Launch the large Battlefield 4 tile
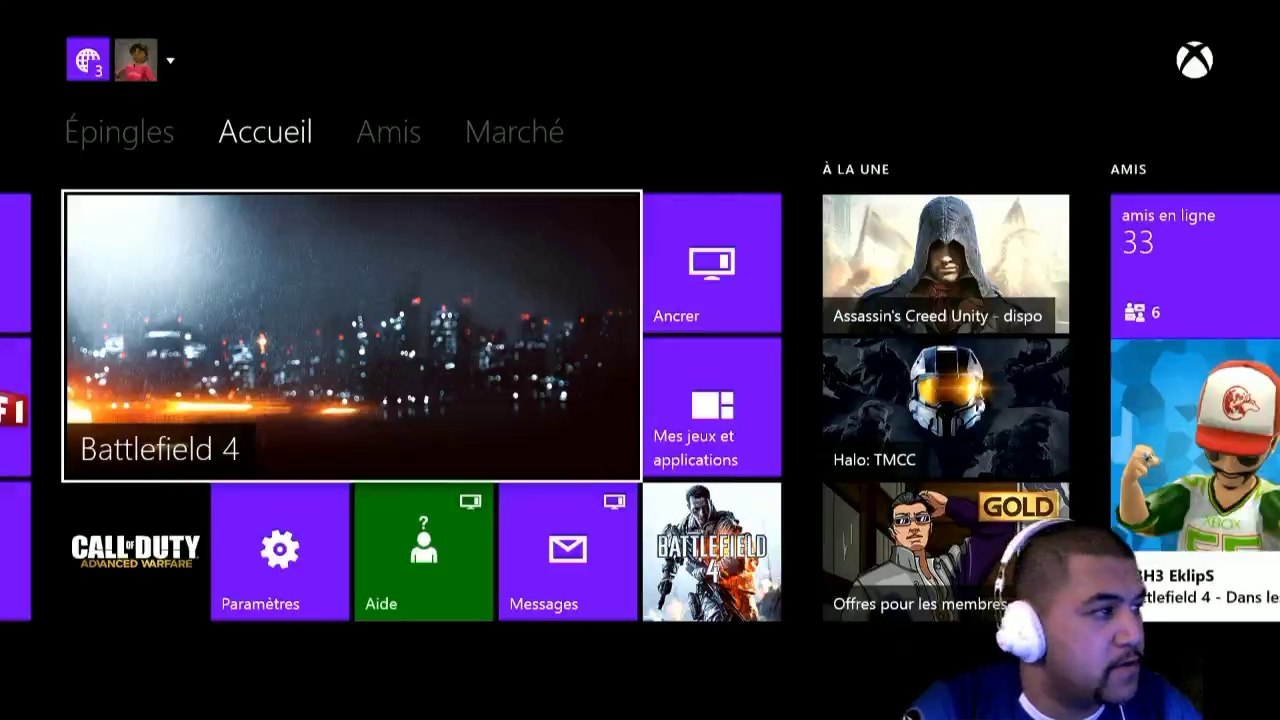Viewport: 1280px width, 720px height. pyautogui.click(x=352, y=336)
